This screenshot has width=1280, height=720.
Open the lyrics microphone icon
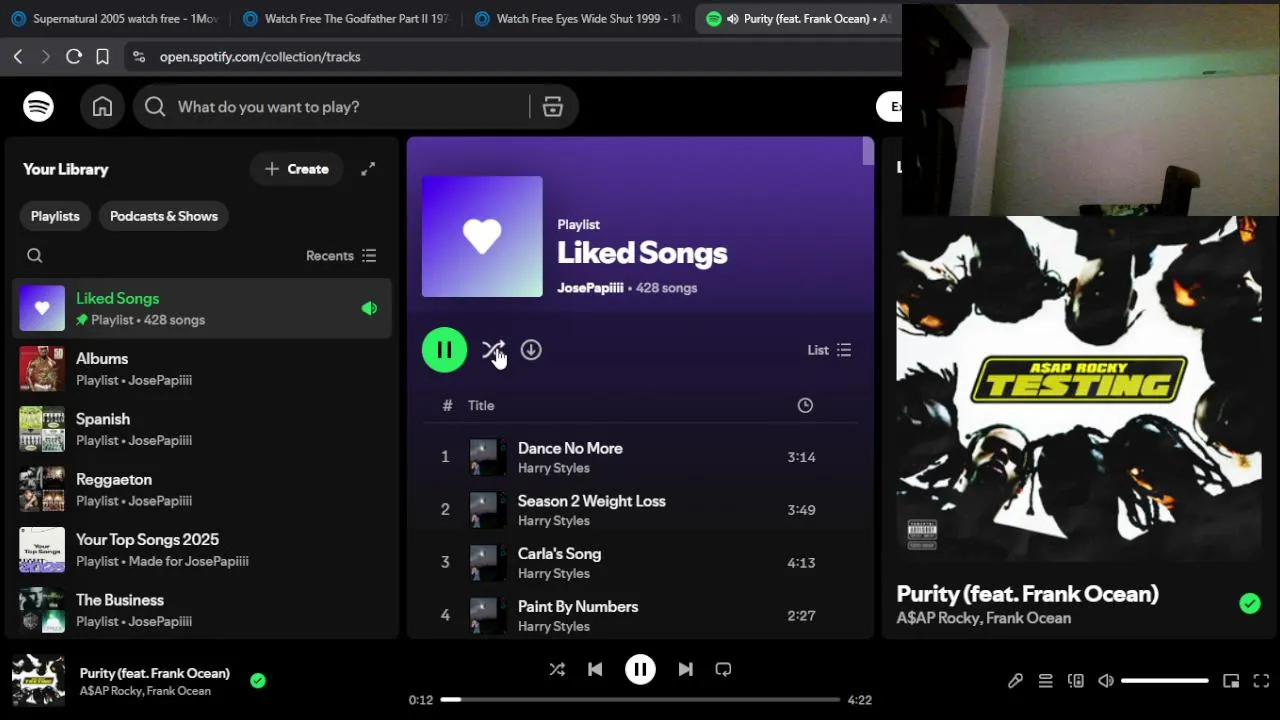[x=1015, y=681]
